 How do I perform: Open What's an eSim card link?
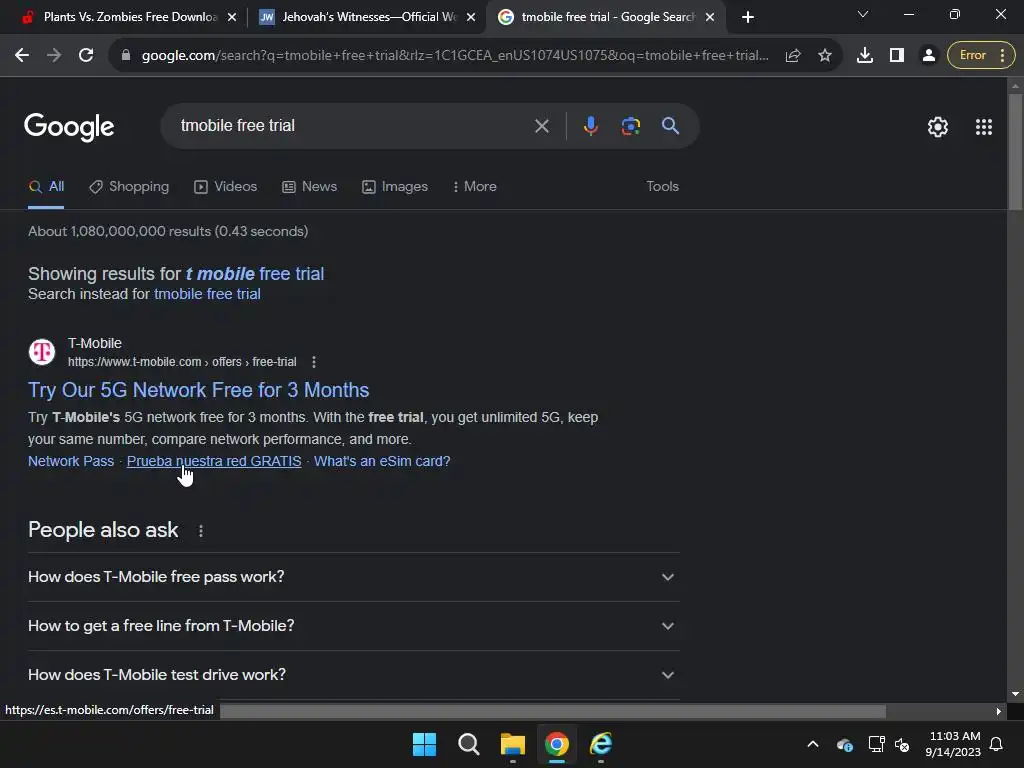[x=382, y=461]
